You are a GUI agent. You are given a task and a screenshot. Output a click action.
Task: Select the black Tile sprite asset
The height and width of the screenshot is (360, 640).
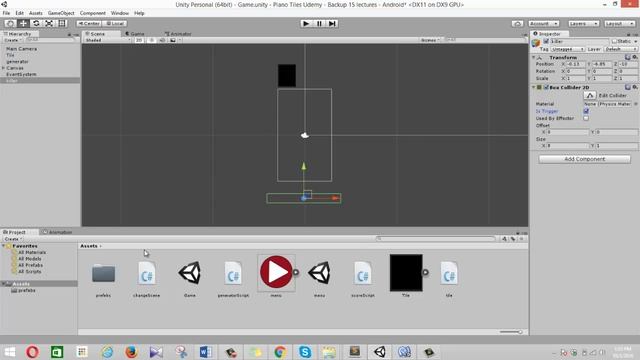(x=406, y=273)
